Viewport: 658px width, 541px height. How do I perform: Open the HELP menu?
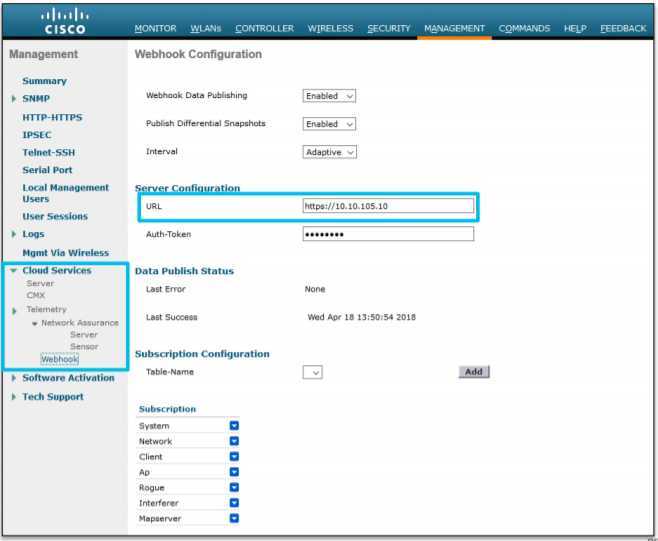tap(575, 29)
